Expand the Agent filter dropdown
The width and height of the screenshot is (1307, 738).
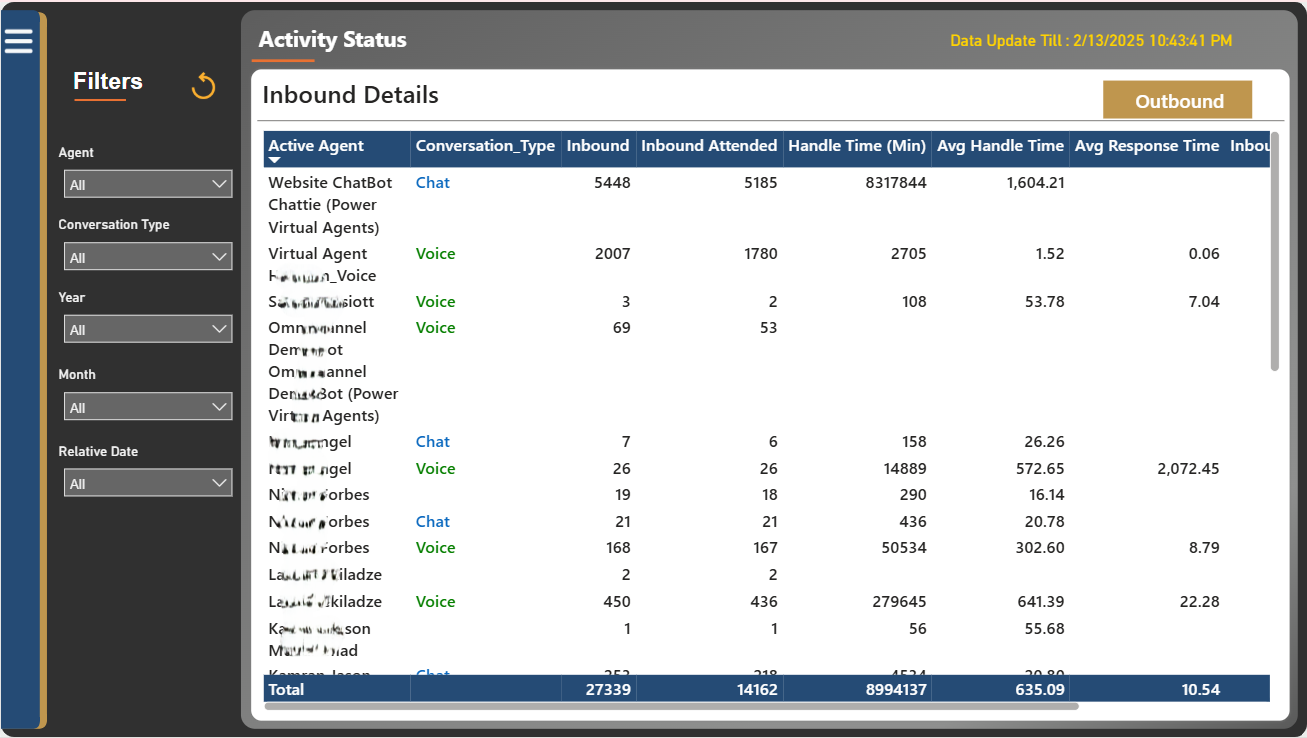pos(148,184)
